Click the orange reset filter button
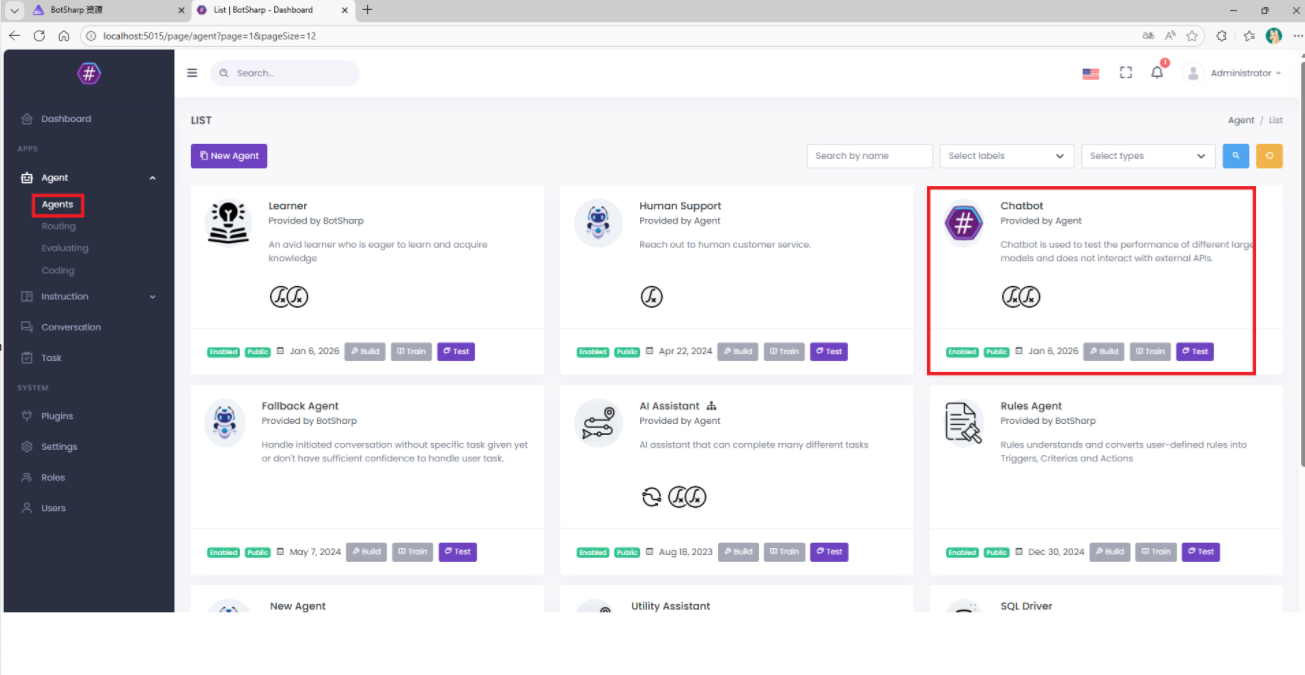The width and height of the screenshot is (1305, 675). coord(1269,156)
